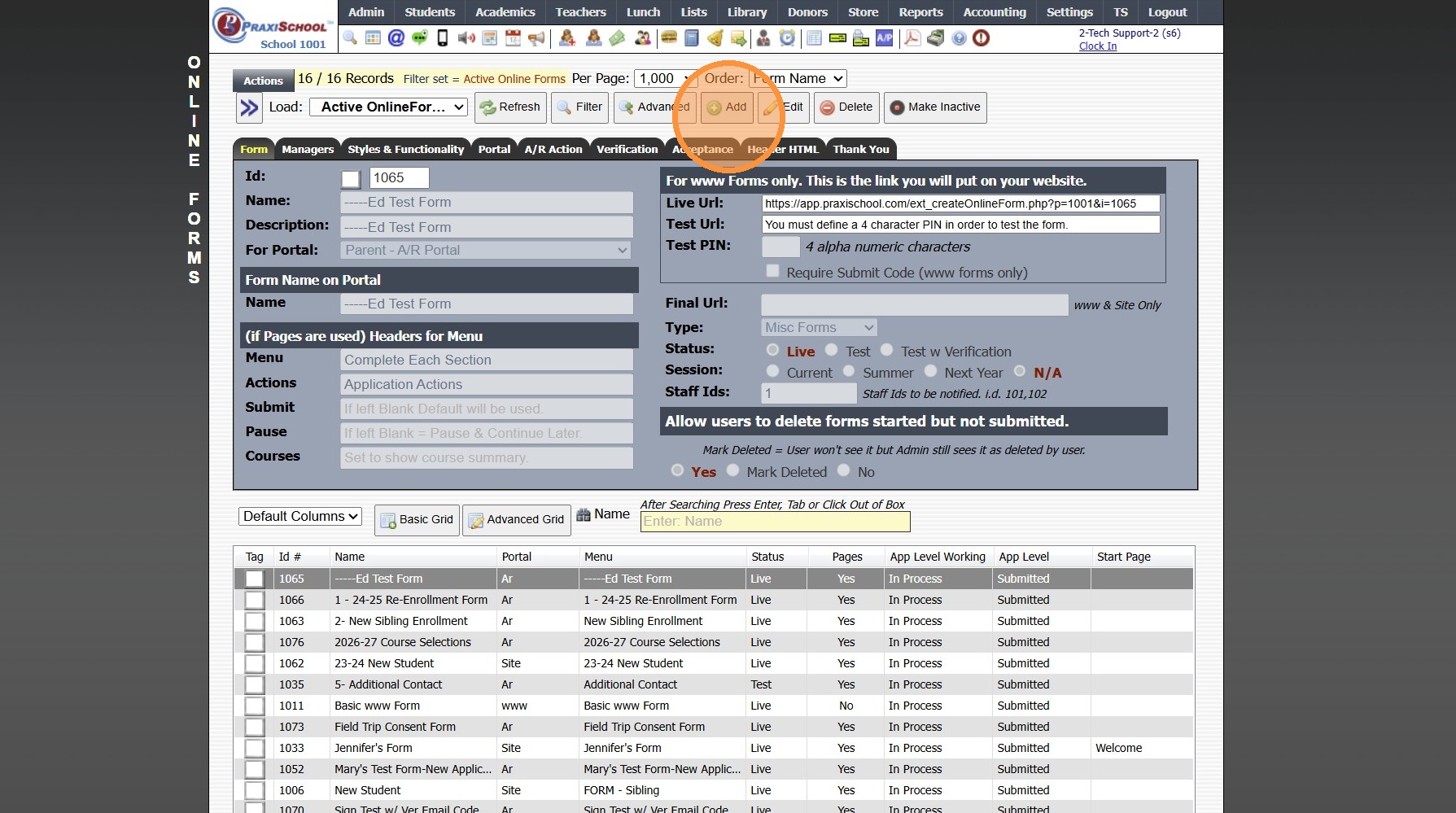Open the Academics menu

(505, 12)
